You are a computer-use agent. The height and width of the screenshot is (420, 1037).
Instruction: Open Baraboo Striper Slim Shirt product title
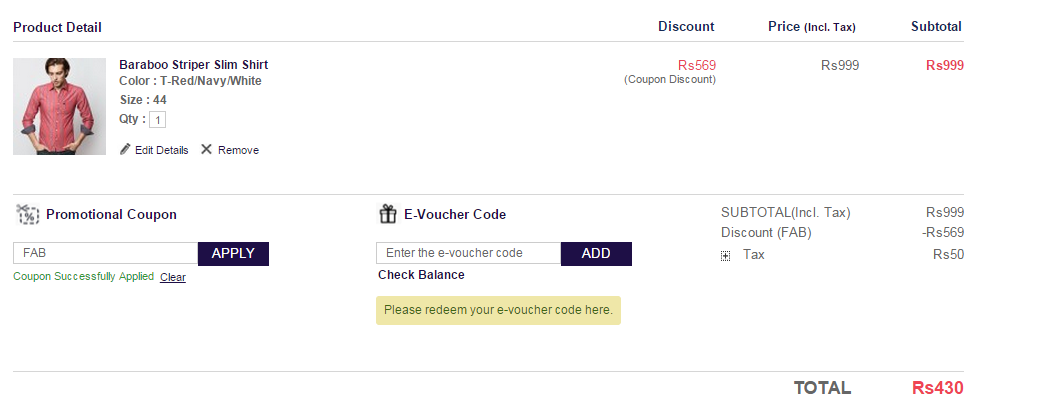(x=194, y=65)
